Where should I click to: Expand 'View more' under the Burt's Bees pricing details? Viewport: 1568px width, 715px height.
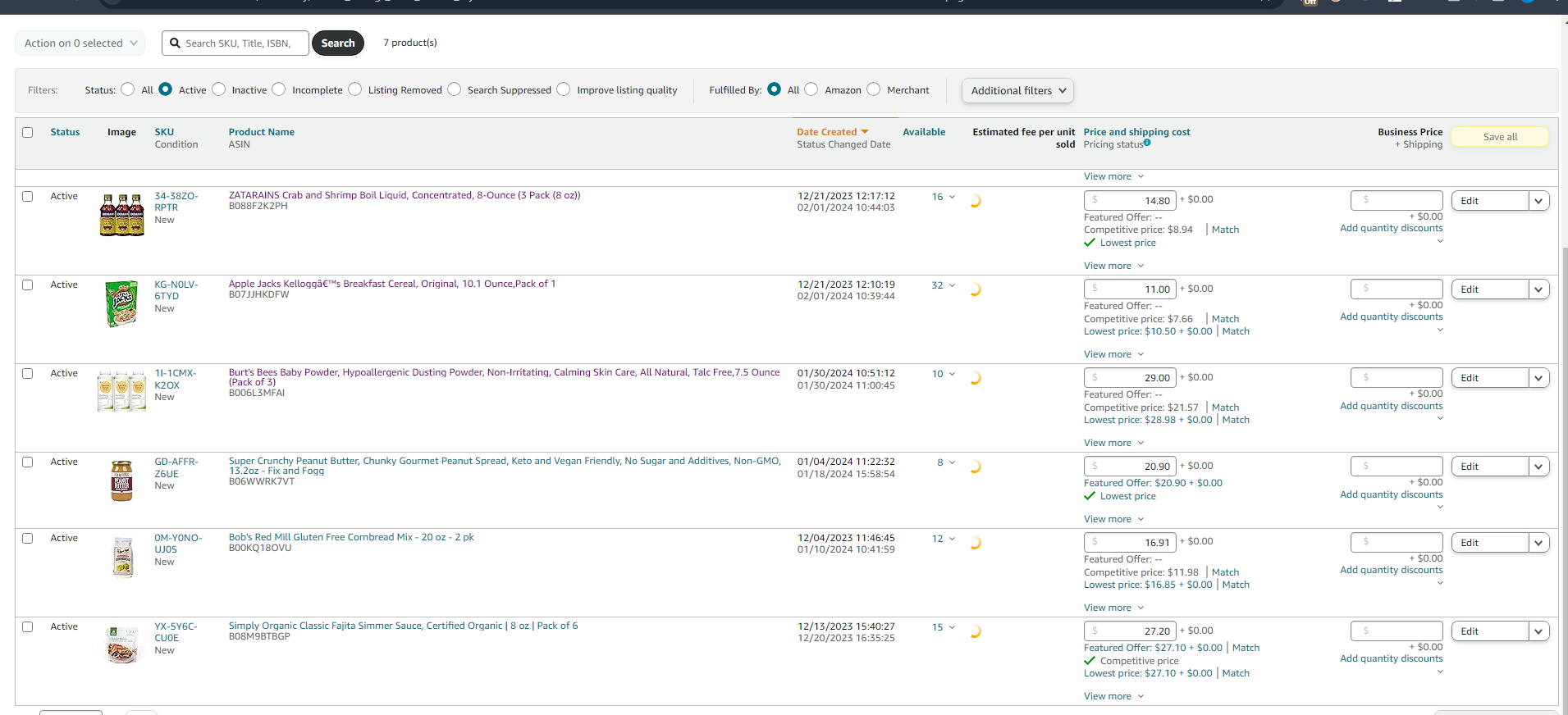pos(1113,443)
